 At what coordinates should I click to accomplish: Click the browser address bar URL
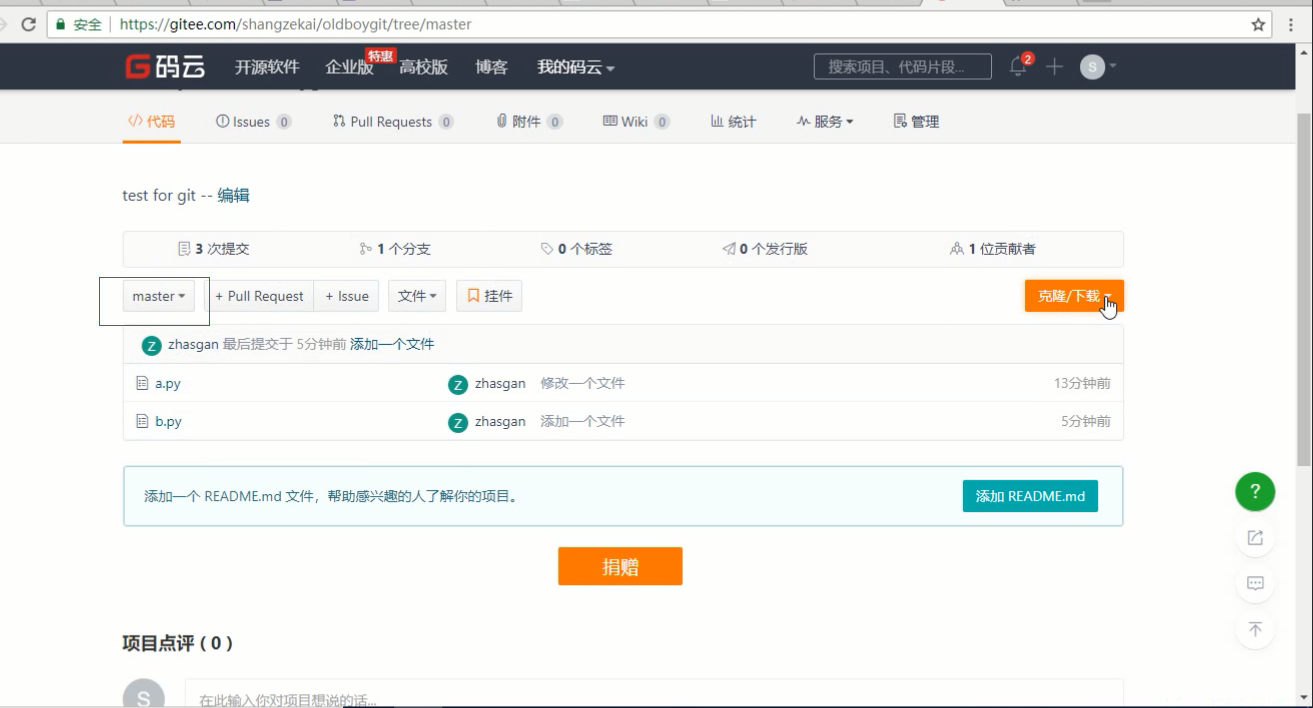(x=295, y=24)
